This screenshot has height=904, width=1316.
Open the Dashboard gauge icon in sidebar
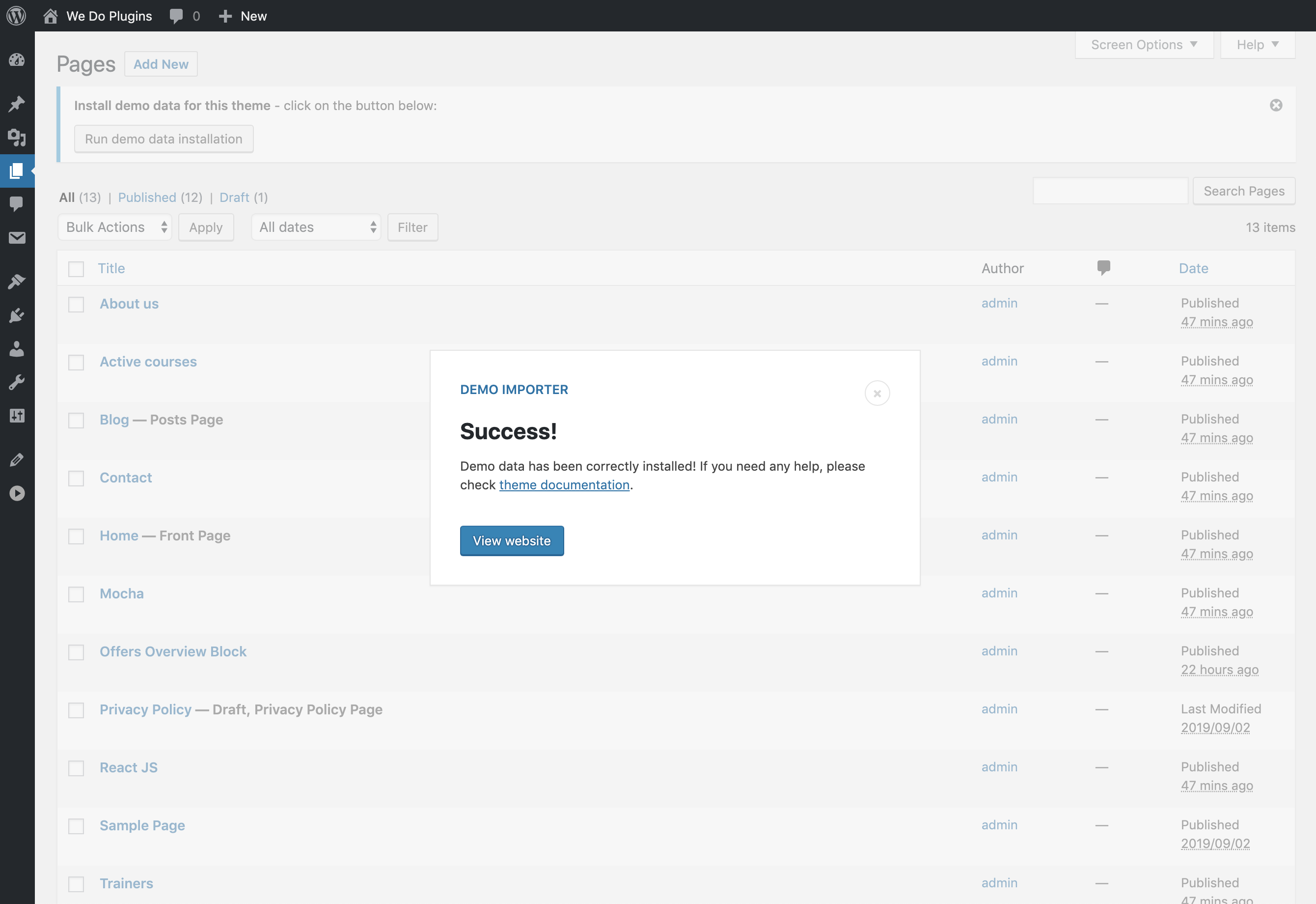17,59
